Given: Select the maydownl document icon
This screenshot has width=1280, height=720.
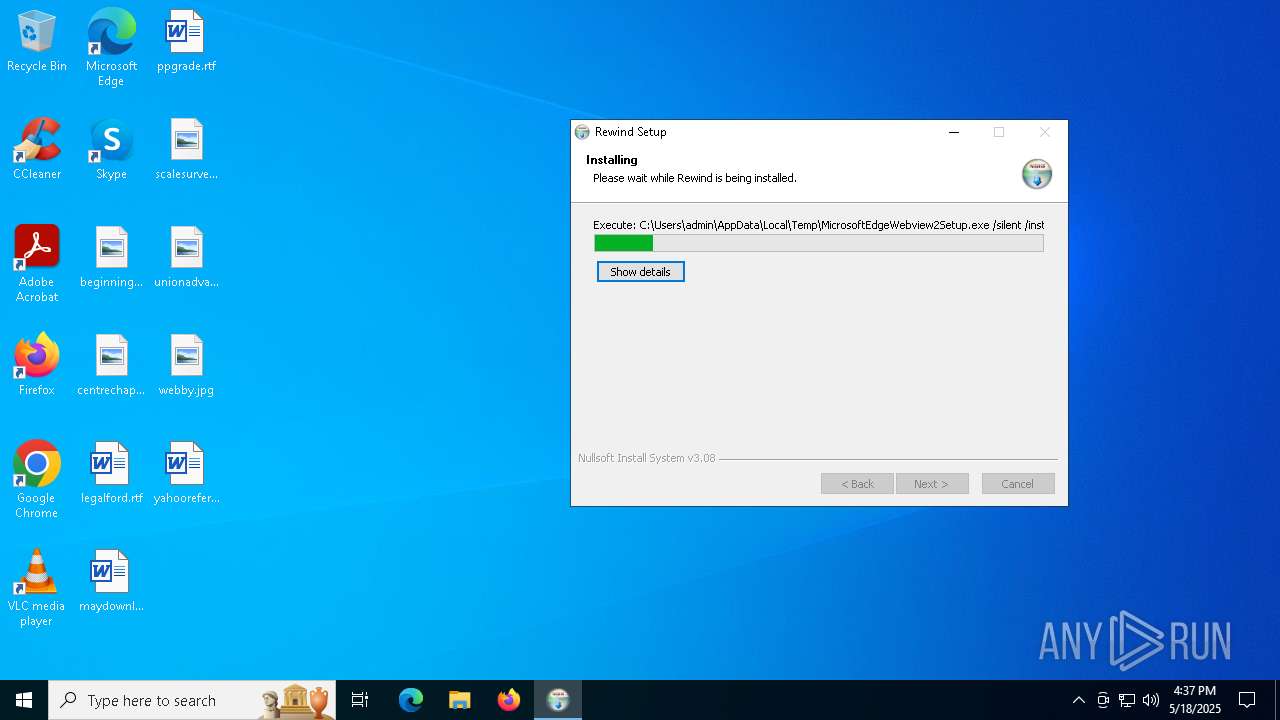Looking at the screenshot, I should click(x=111, y=582).
